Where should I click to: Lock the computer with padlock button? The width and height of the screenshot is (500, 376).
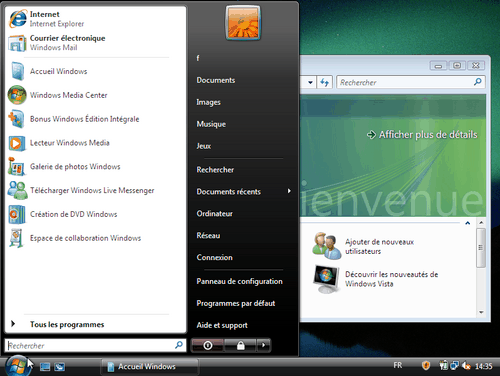(240, 345)
